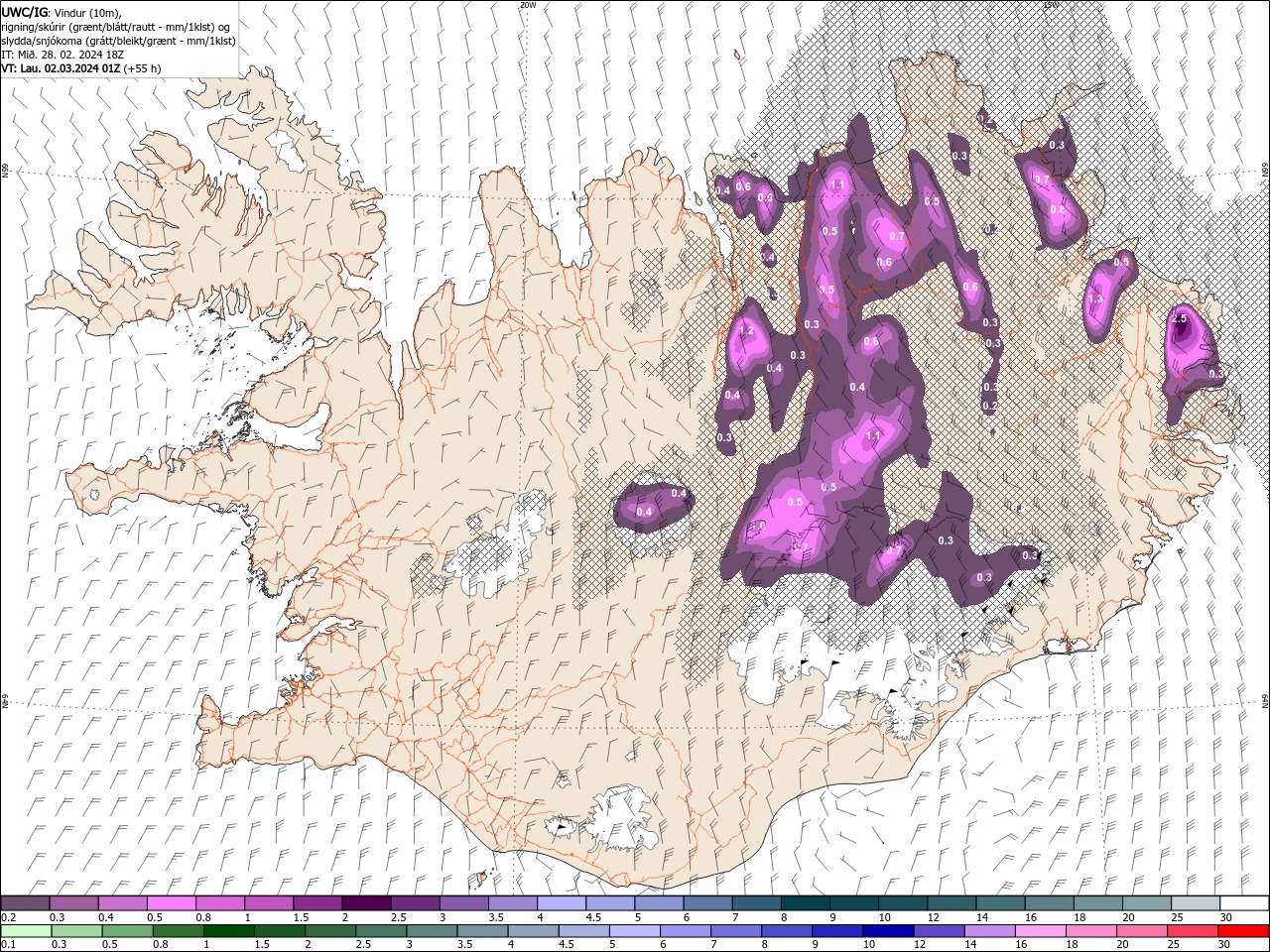Choose the snow scale swatch between 3 and 3.5
1270x952 pixels.
point(464,903)
